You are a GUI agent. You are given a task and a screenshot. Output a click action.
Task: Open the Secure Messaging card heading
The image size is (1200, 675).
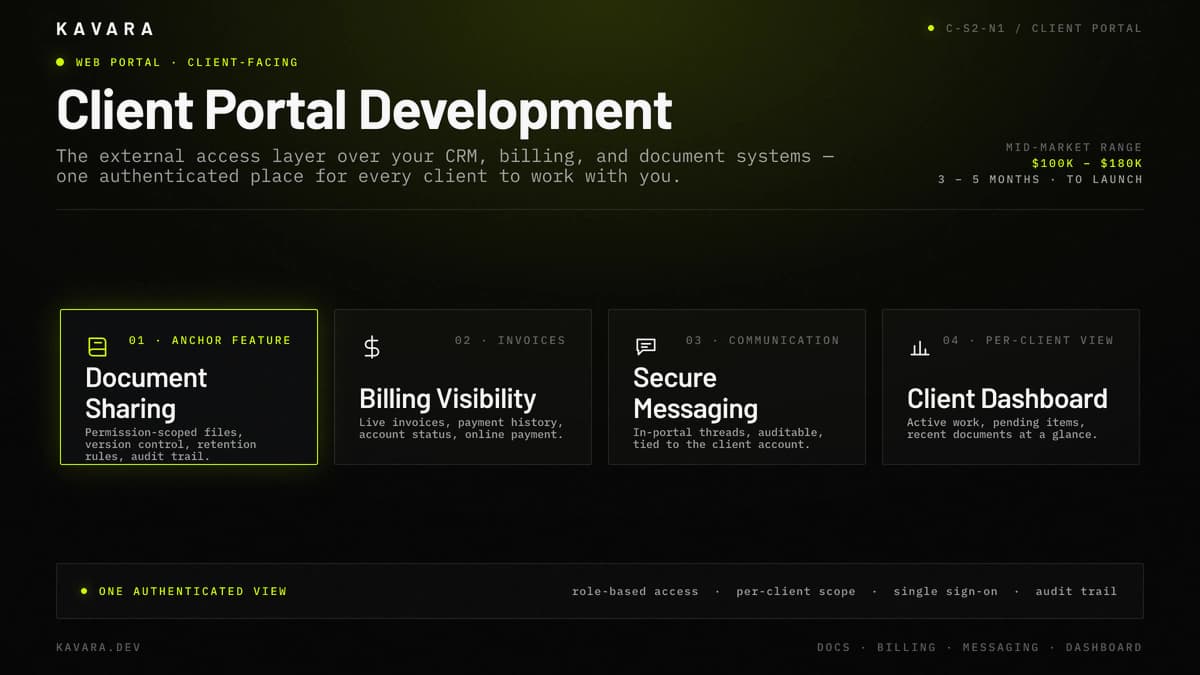click(695, 393)
